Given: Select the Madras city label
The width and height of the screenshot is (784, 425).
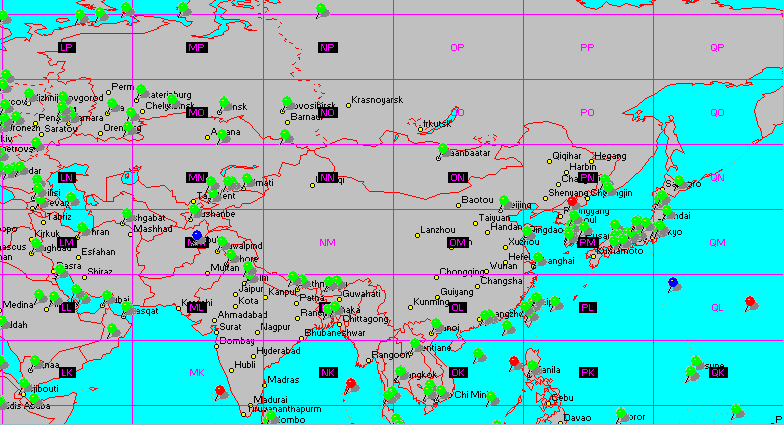Looking at the screenshot, I should [x=284, y=380].
